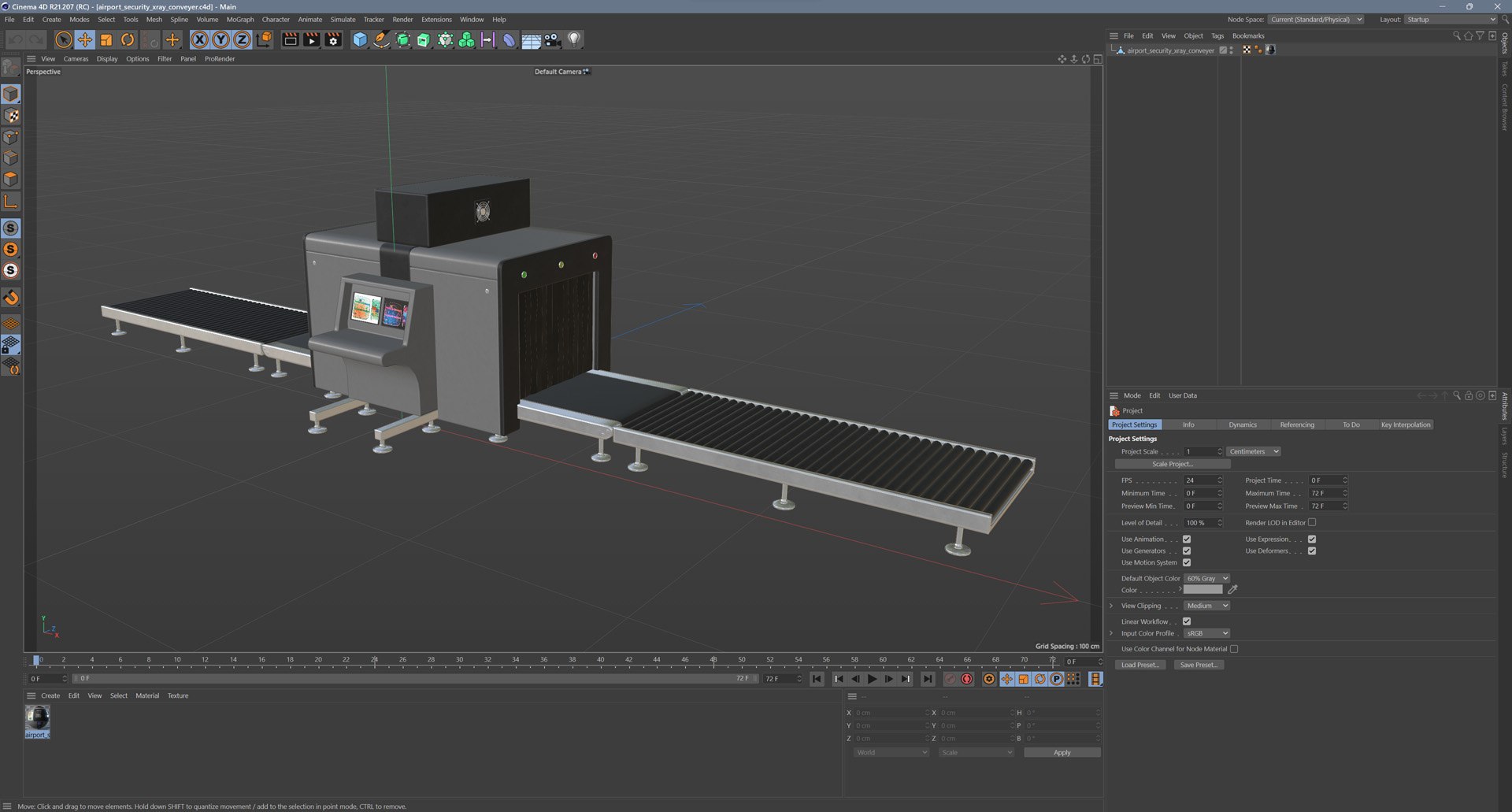This screenshot has width=1512, height=812.
Task: Uncheck the Linear Workflow option
Action: 1187,621
